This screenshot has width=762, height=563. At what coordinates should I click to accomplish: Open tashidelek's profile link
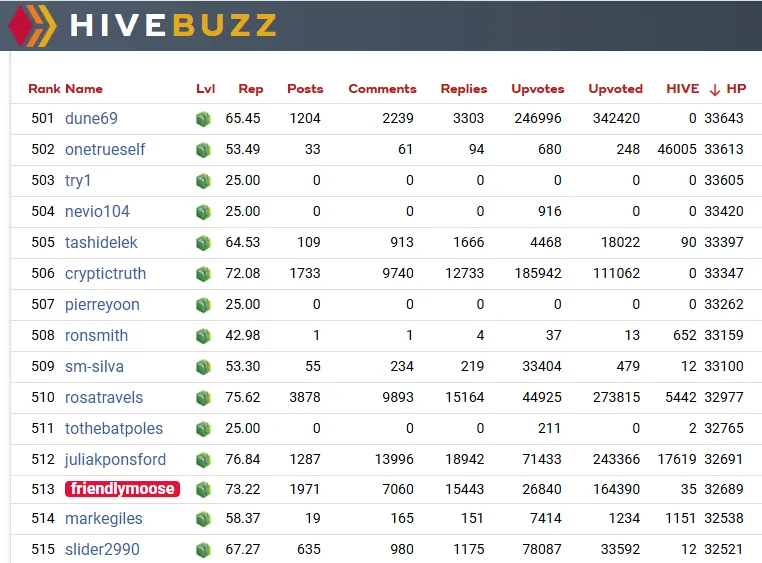[101, 242]
